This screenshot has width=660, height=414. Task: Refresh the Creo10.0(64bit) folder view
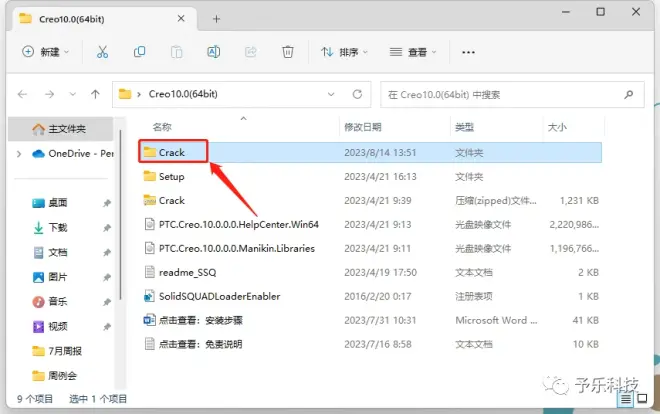(357, 94)
